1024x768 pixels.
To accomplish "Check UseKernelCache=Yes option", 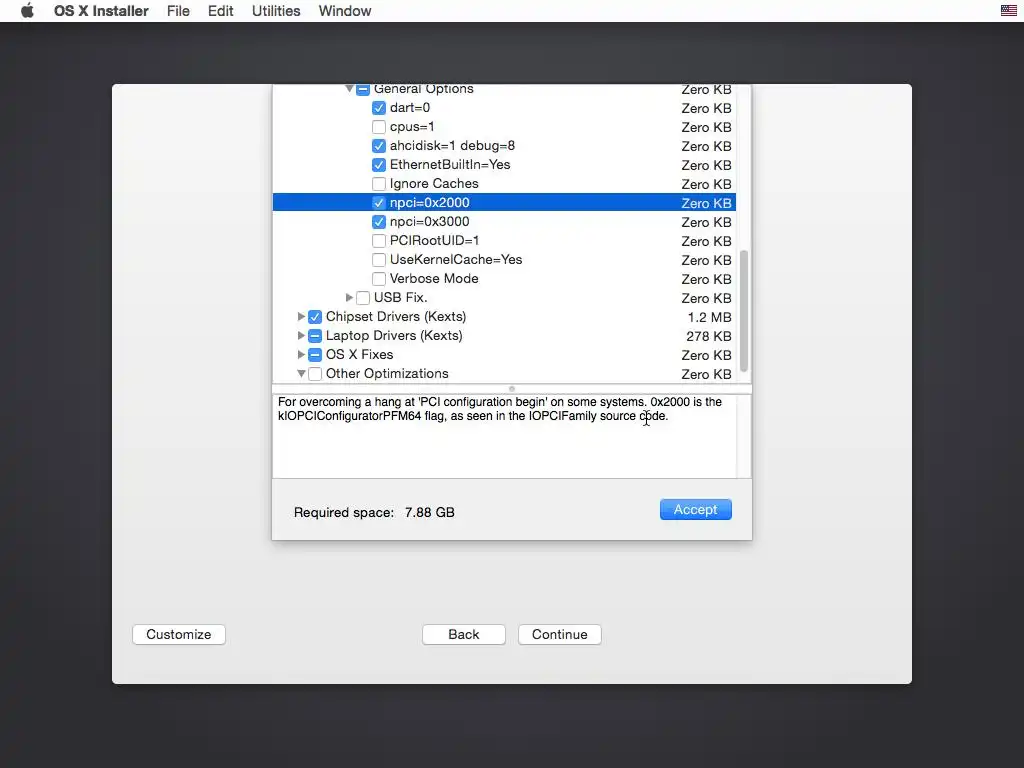I will pos(379,259).
